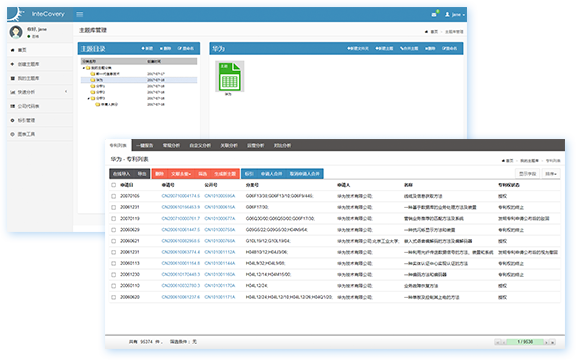This screenshot has height=360, width=576.
Task: Click 合并主题 in the 华为 panel header
Action: (x=409, y=48)
